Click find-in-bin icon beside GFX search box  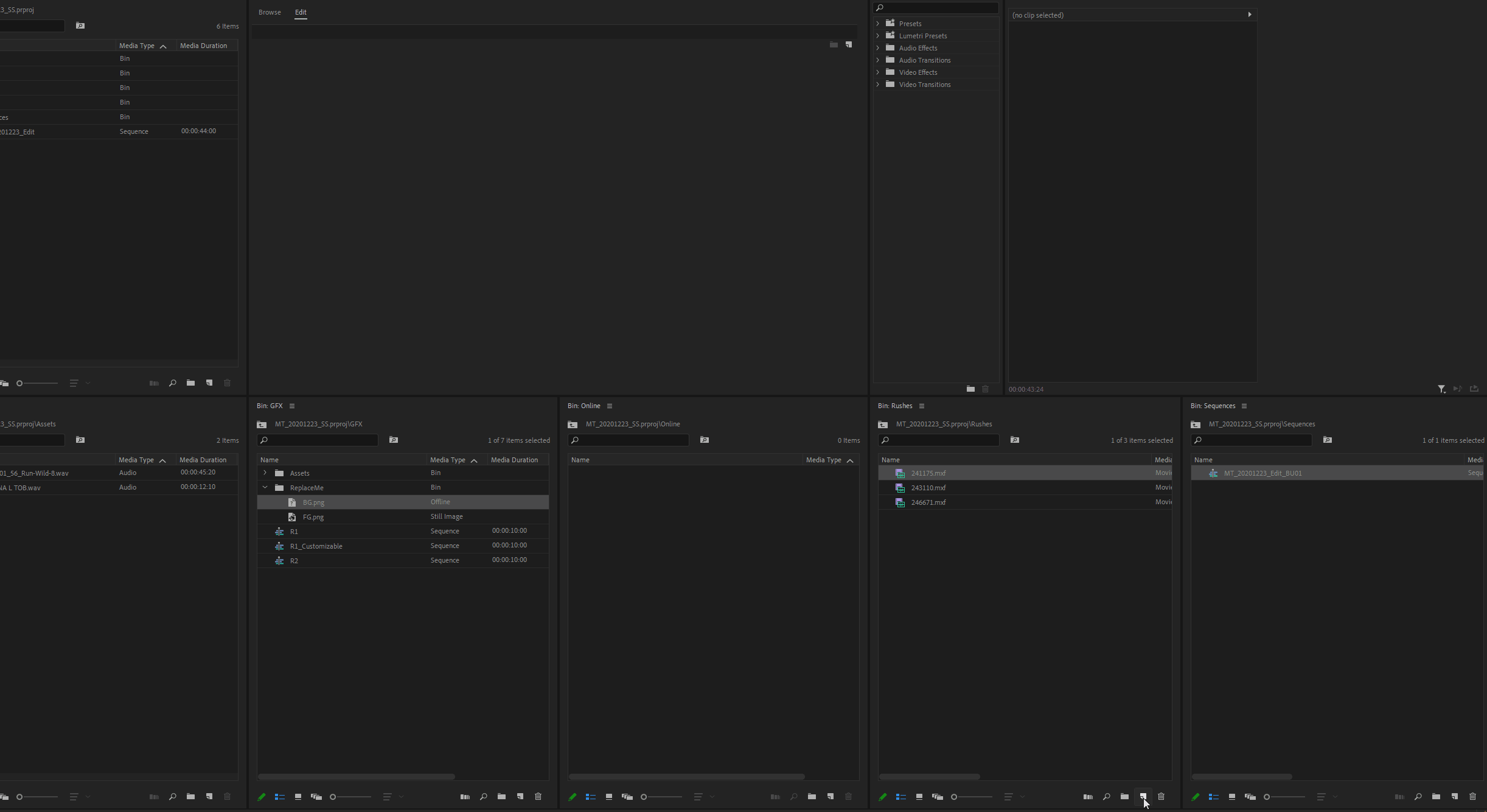tap(394, 440)
